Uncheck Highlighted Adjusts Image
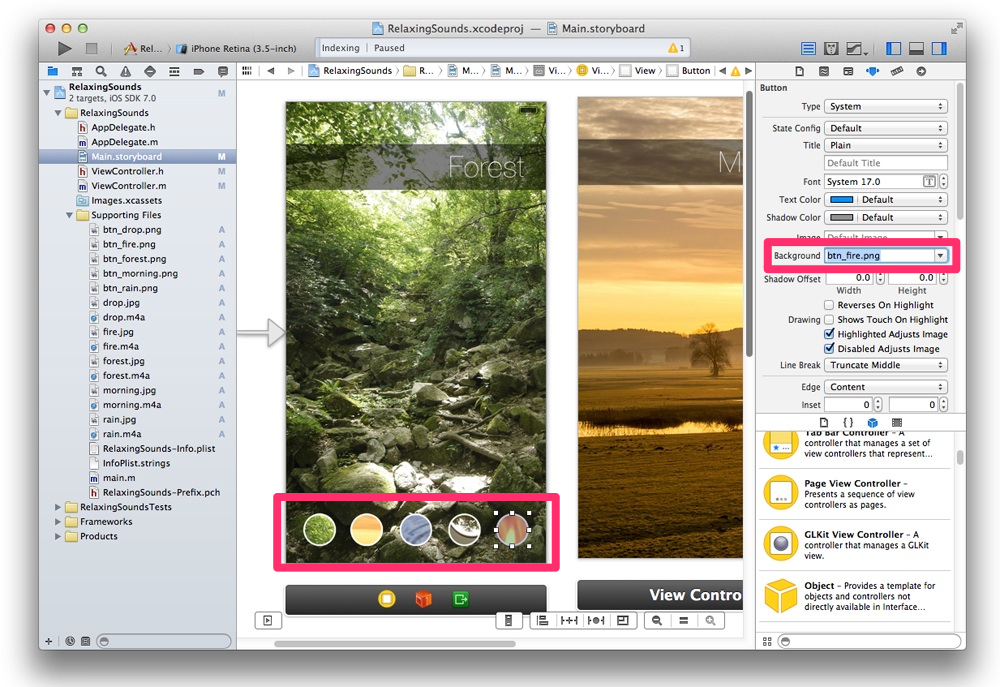Viewport: 1000px width, 687px height. (x=829, y=334)
